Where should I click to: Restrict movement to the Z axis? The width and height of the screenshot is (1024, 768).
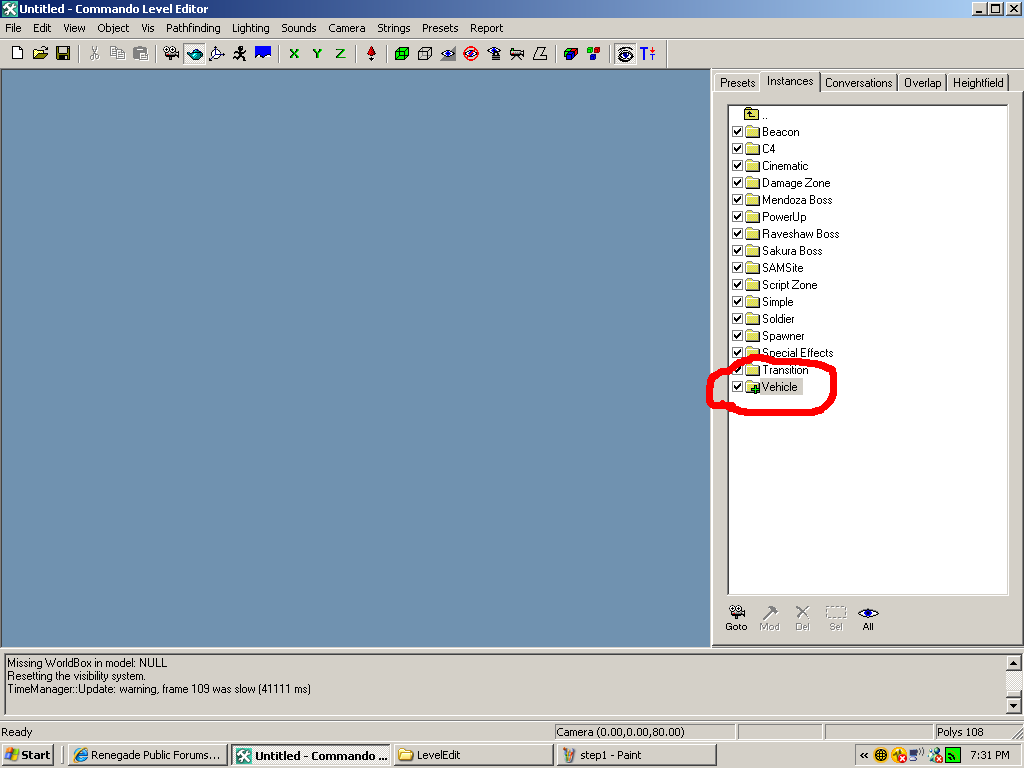click(x=340, y=53)
